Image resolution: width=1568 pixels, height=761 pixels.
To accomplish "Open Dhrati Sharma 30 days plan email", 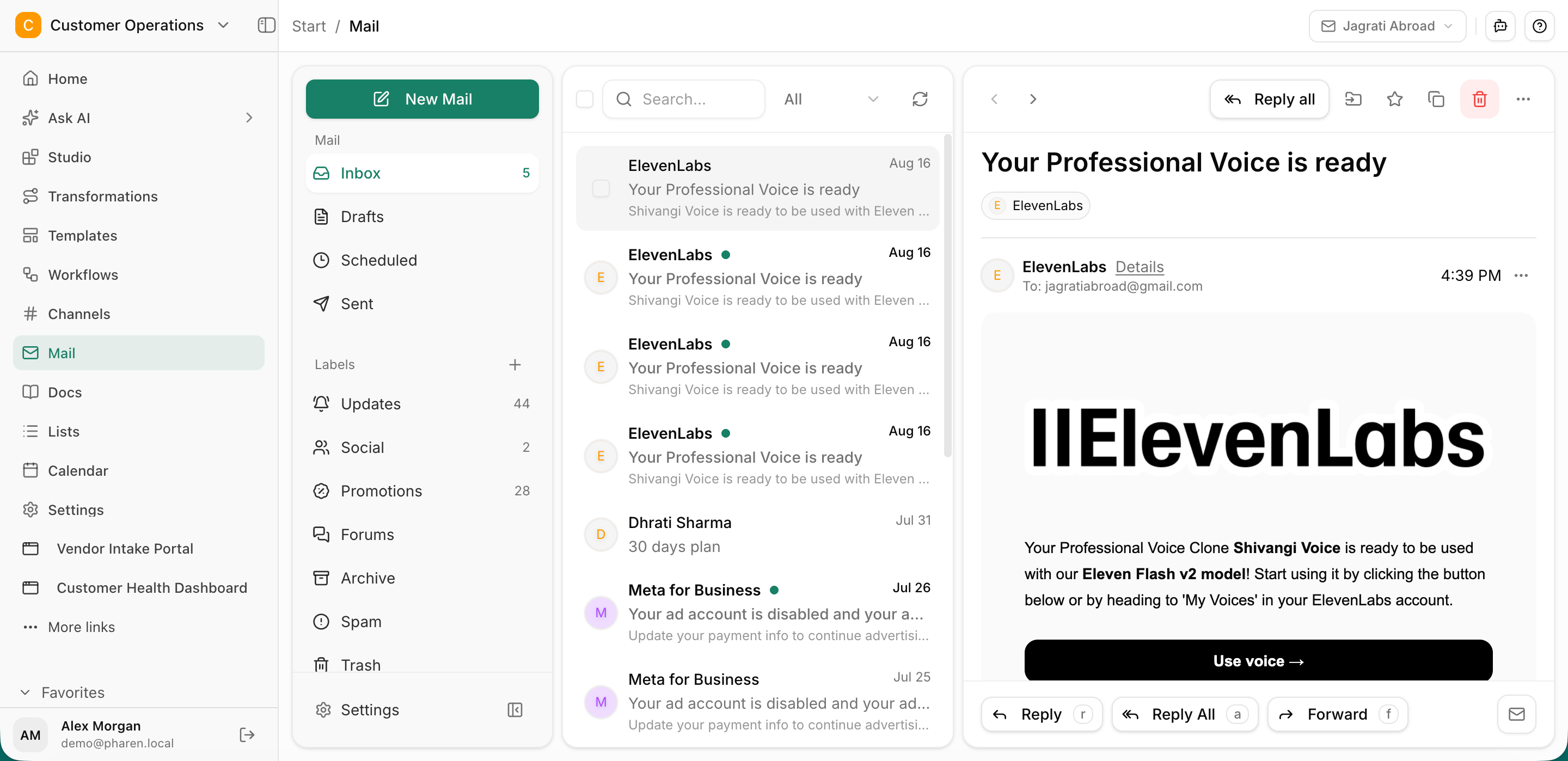I will (x=757, y=535).
